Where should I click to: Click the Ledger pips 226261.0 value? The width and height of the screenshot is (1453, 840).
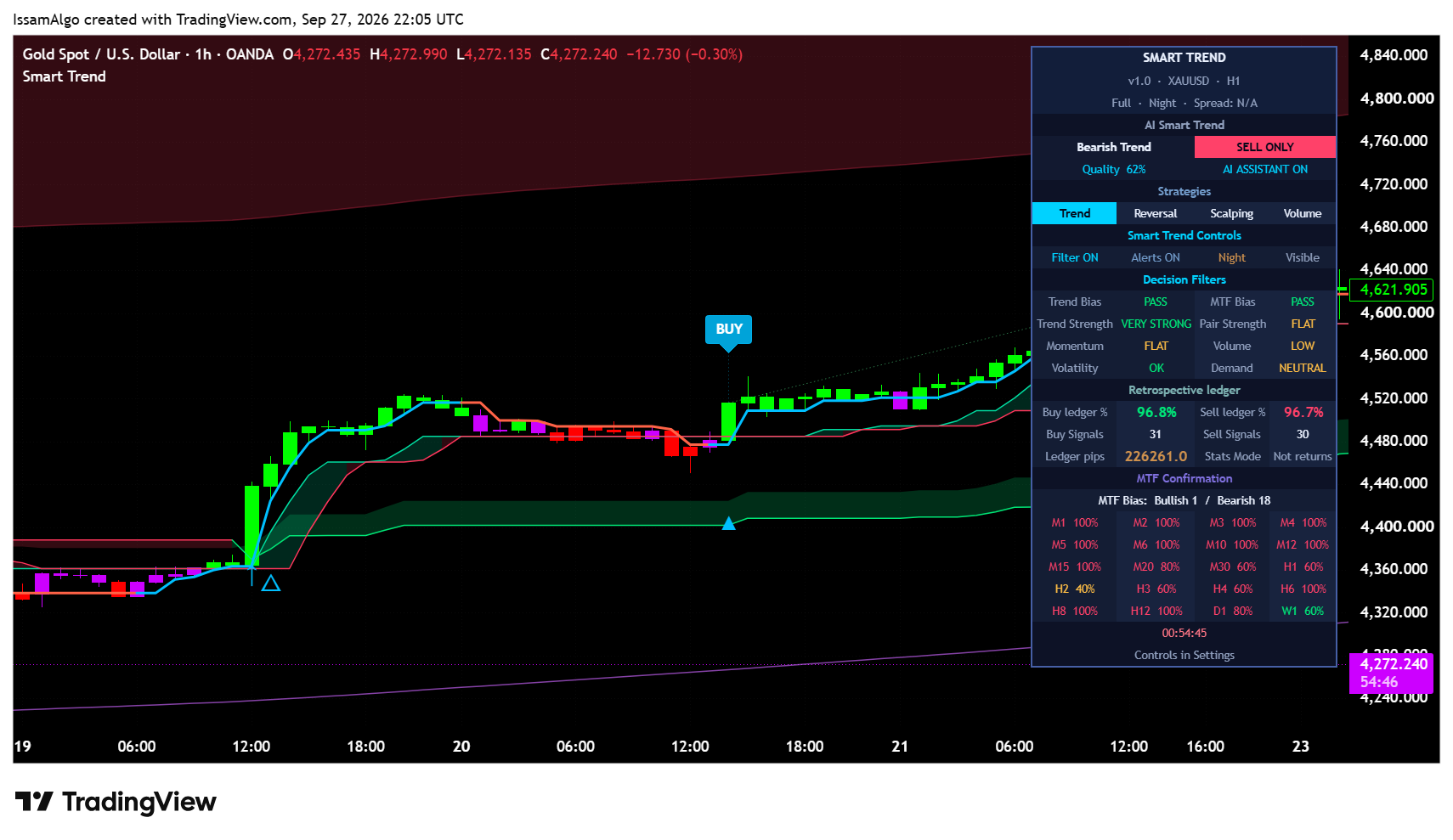(x=1156, y=456)
